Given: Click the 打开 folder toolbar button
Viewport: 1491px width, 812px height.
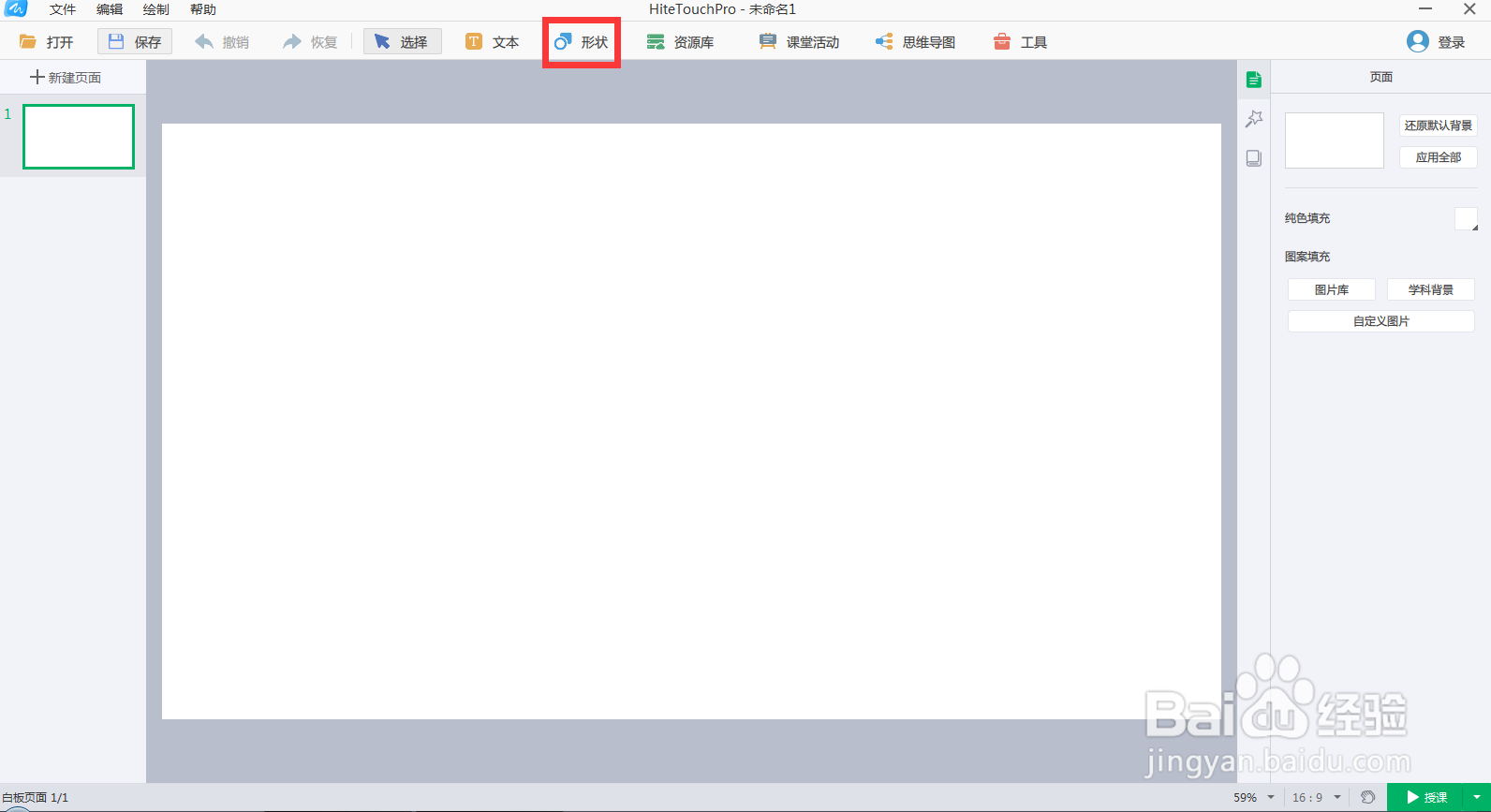Looking at the screenshot, I should tap(47, 42).
